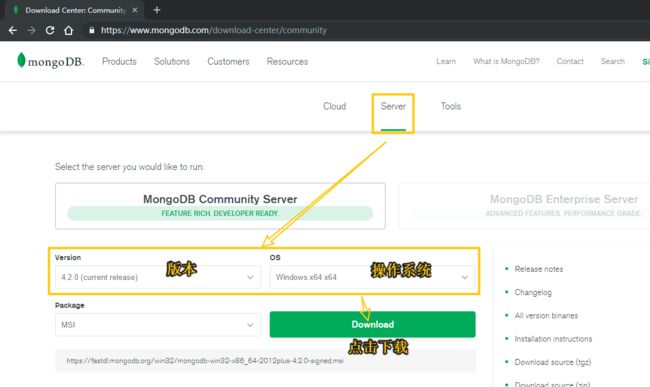Viewport: 650px width, 387px height.
Task: Reload the page with refresh icon
Action: click(x=50, y=30)
